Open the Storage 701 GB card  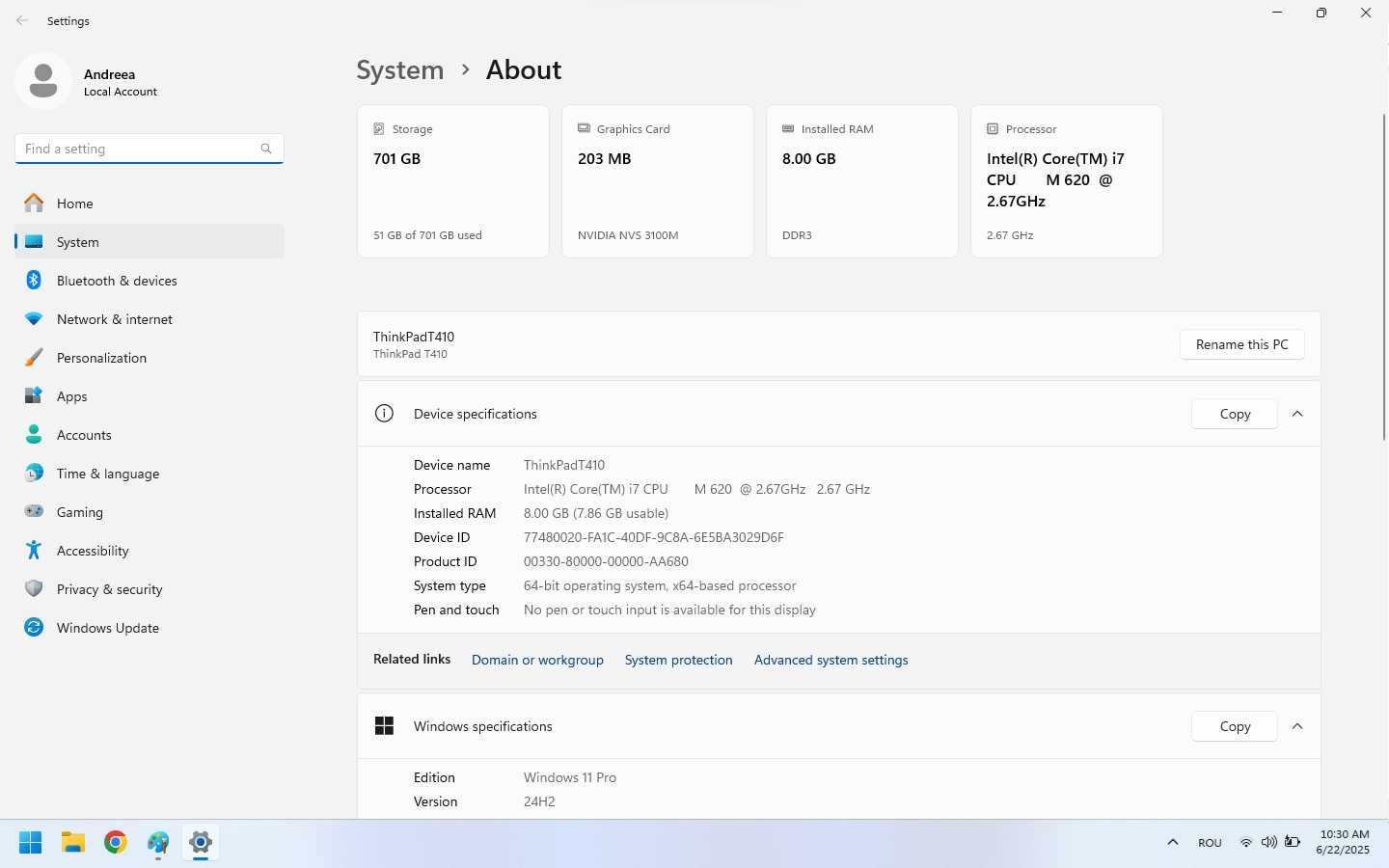point(453,181)
